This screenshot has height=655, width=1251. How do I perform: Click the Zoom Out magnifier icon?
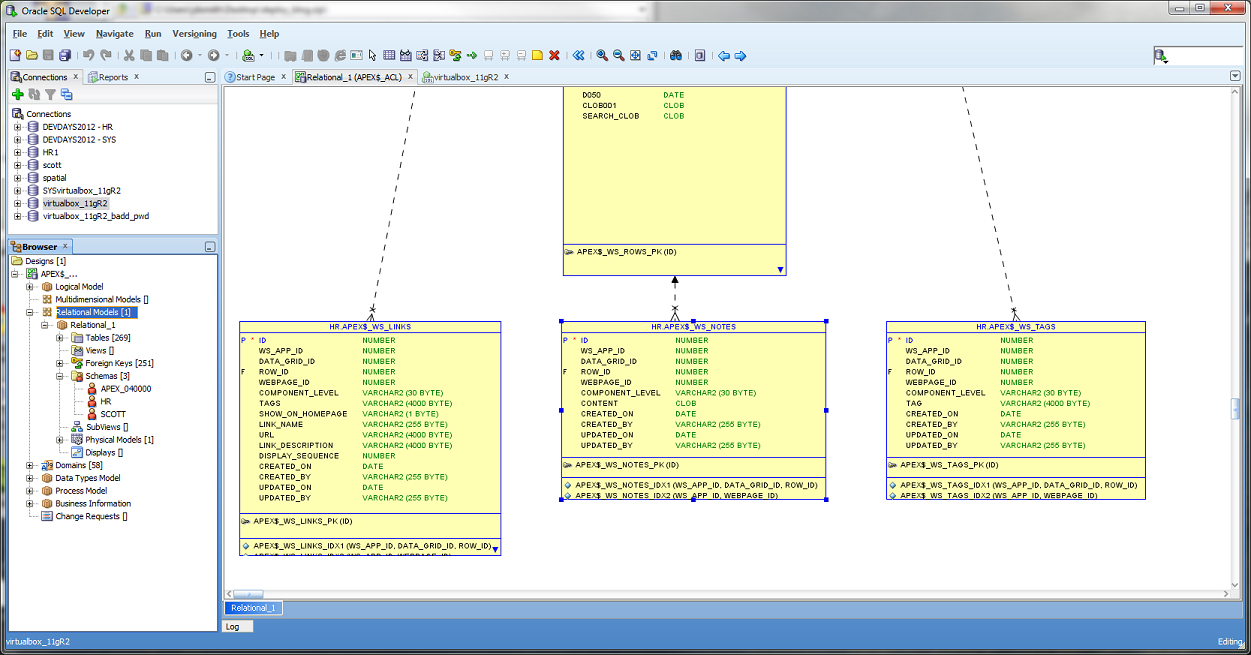(x=619, y=55)
